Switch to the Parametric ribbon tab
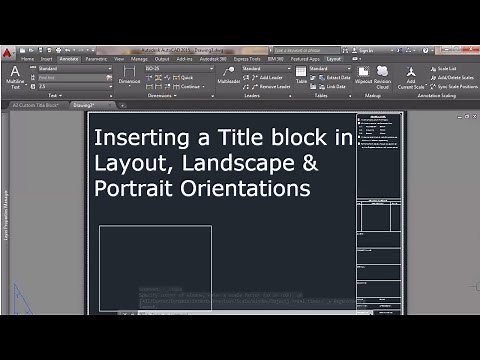The image size is (480, 360). [x=96, y=59]
